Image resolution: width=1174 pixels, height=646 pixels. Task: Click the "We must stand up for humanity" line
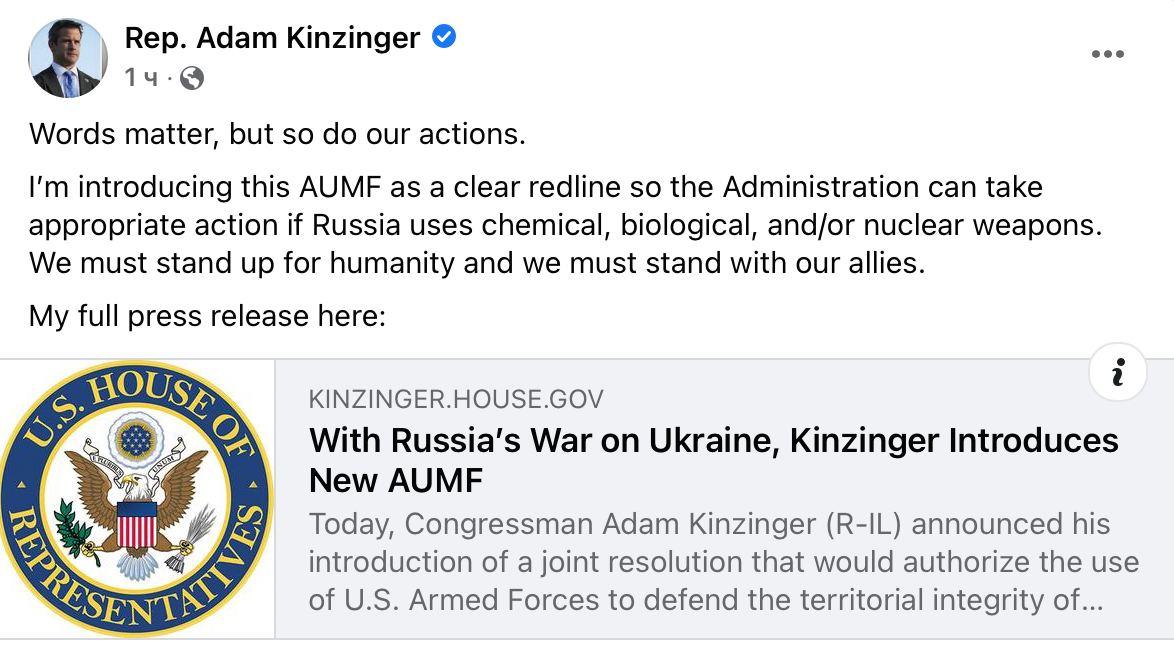click(x=476, y=264)
